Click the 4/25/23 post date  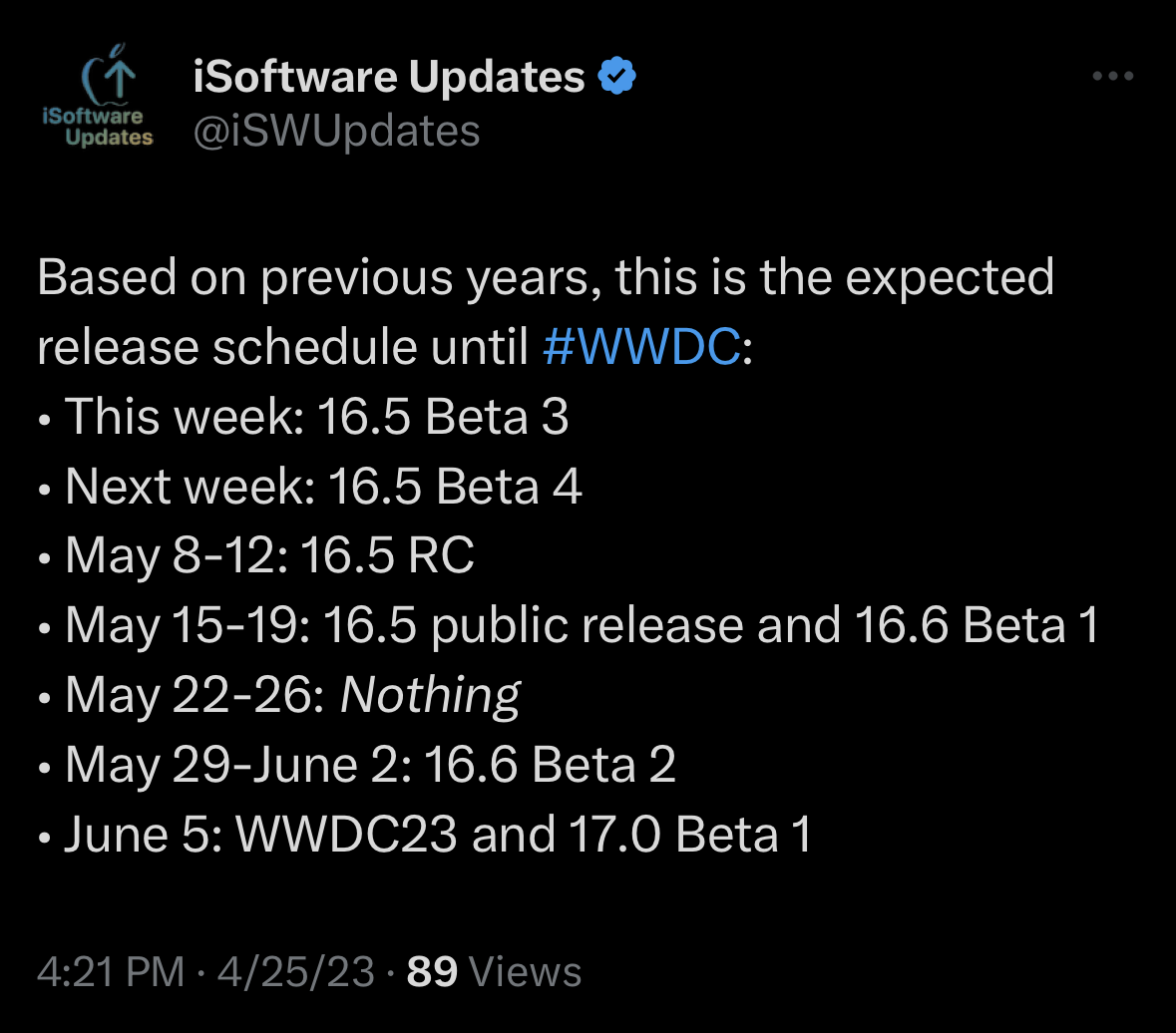(295, 971)
